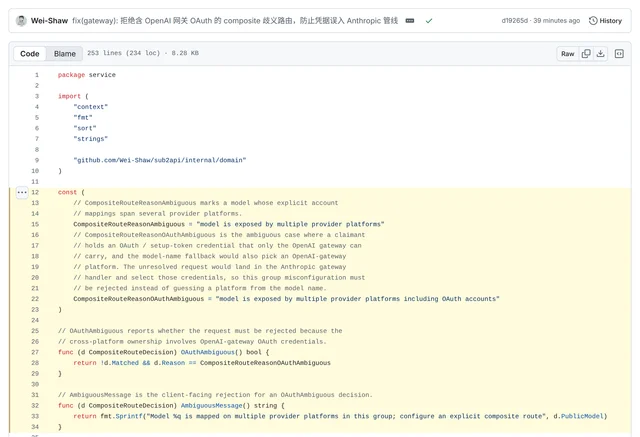The height and width of the screenshot is (437, 640).
Task: Click the "fmt" import
Action: (x=83, y=118)
